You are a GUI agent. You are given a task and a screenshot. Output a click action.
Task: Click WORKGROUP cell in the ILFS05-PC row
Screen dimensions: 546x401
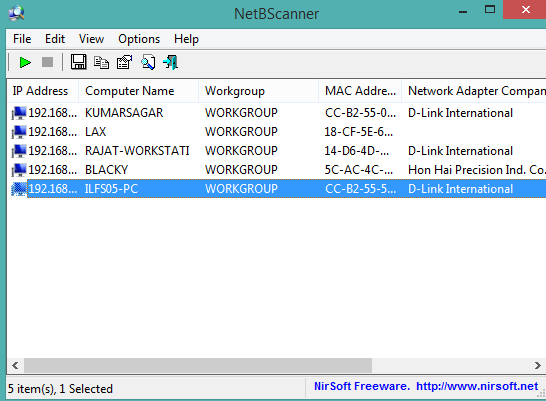pos(241,189)
